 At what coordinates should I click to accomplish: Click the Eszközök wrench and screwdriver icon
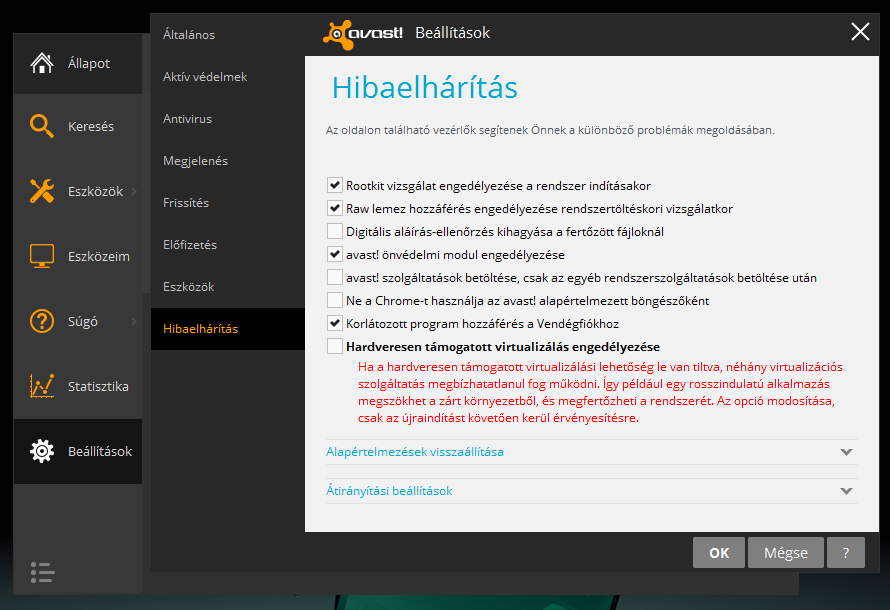coord(42,191)
